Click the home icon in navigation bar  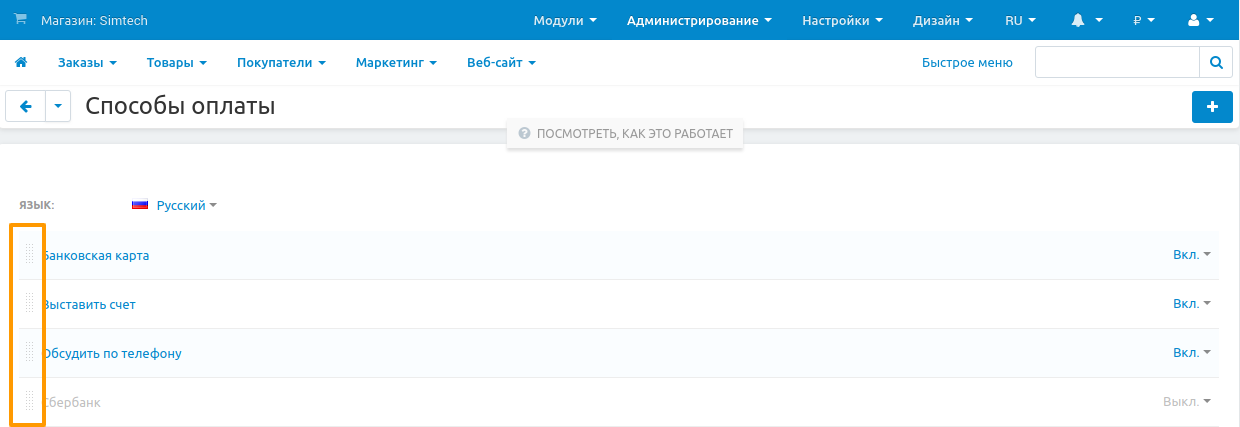coord(20,63)
